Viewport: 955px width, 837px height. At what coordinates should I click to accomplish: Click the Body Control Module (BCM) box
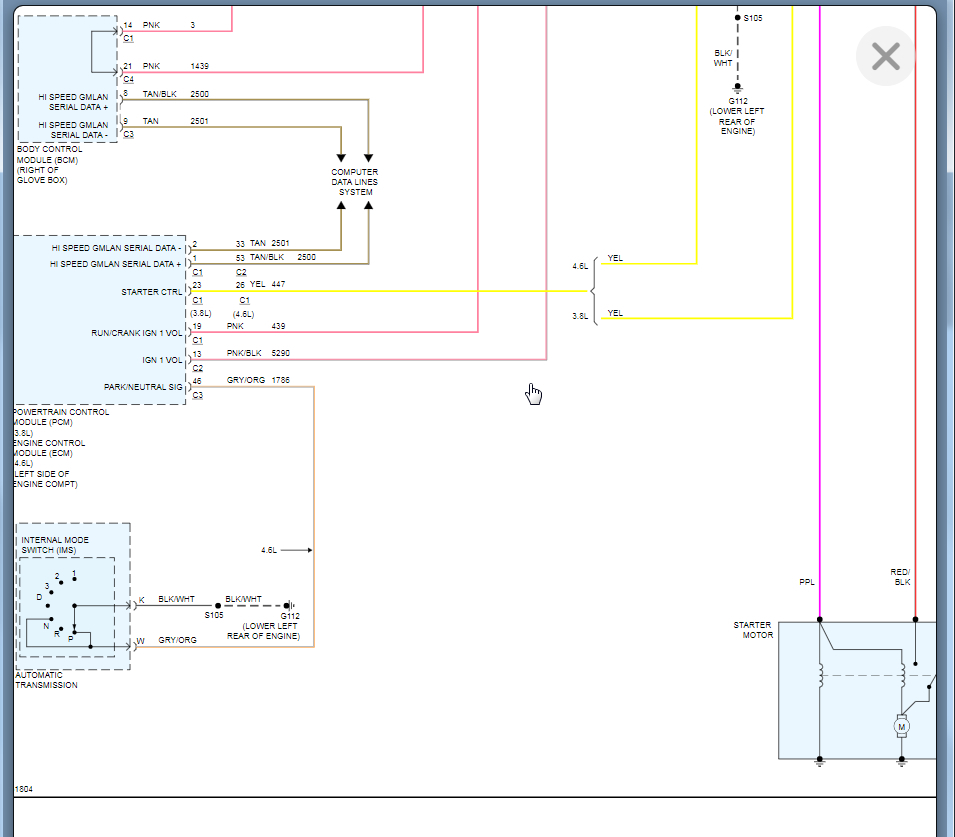coord(68,79)
